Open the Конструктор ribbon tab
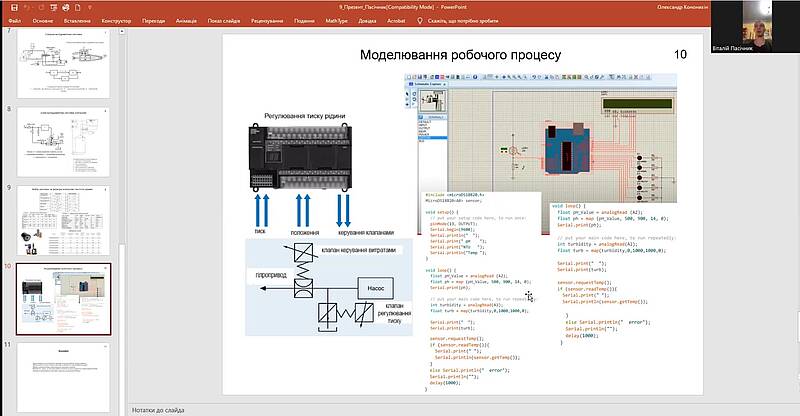The width and height of the screenshot is (800, 416). tap(116, 21)
